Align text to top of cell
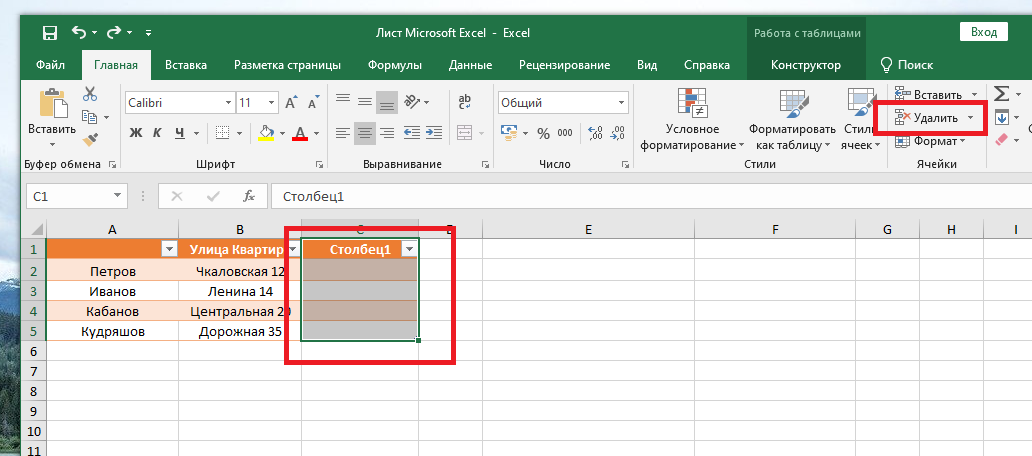The image size is (1032, 456). point(343,101)
